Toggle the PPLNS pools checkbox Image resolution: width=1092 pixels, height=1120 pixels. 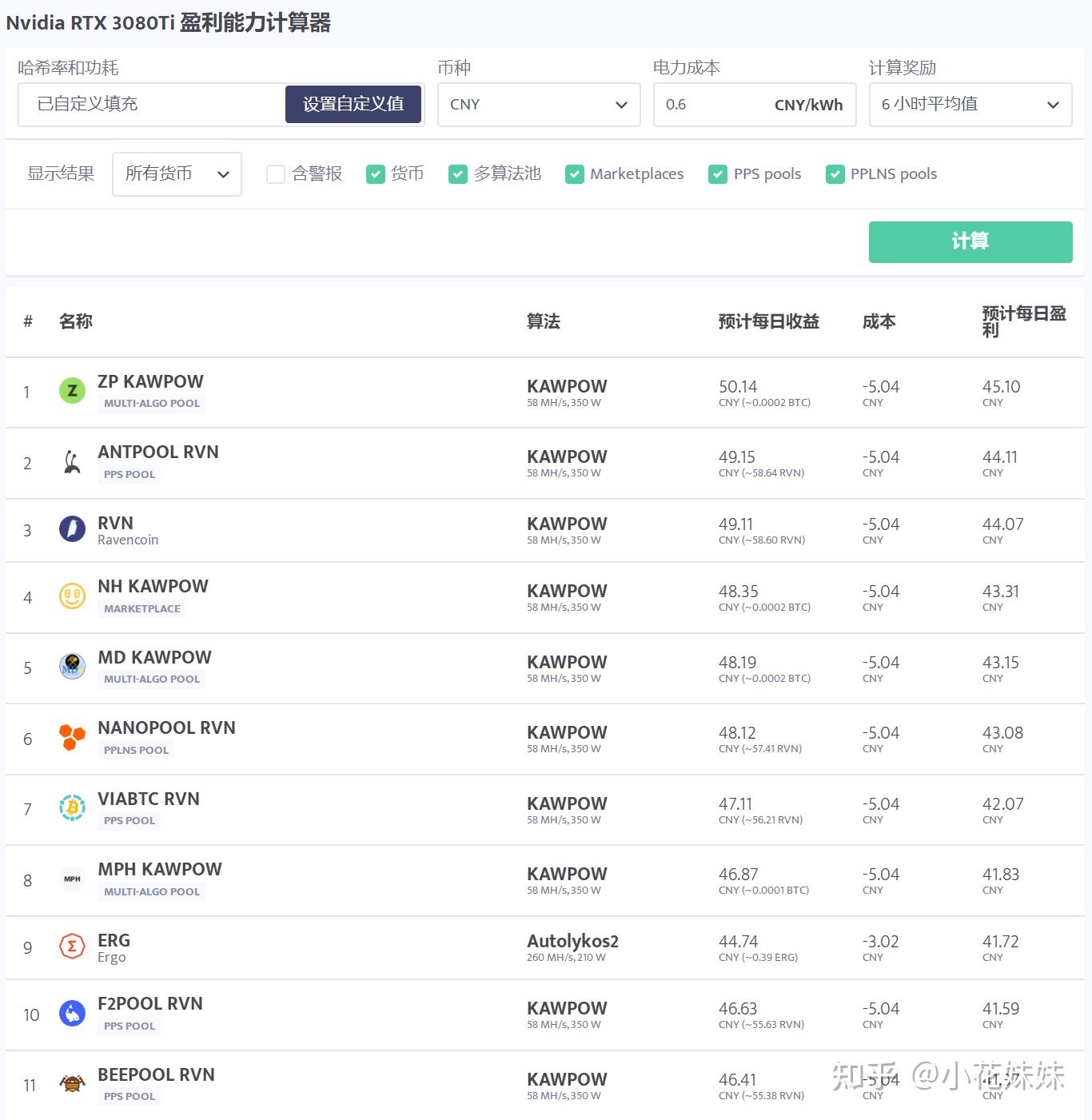[x=835, y=174]
